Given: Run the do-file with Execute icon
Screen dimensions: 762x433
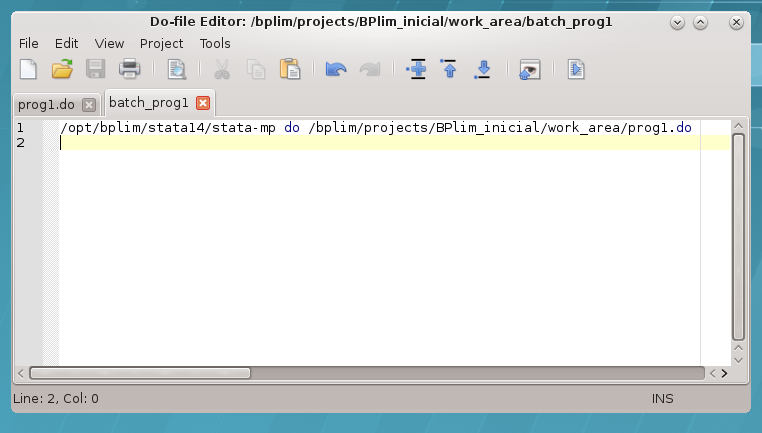Looking at the screenshot, I should (x=576, y=69).
